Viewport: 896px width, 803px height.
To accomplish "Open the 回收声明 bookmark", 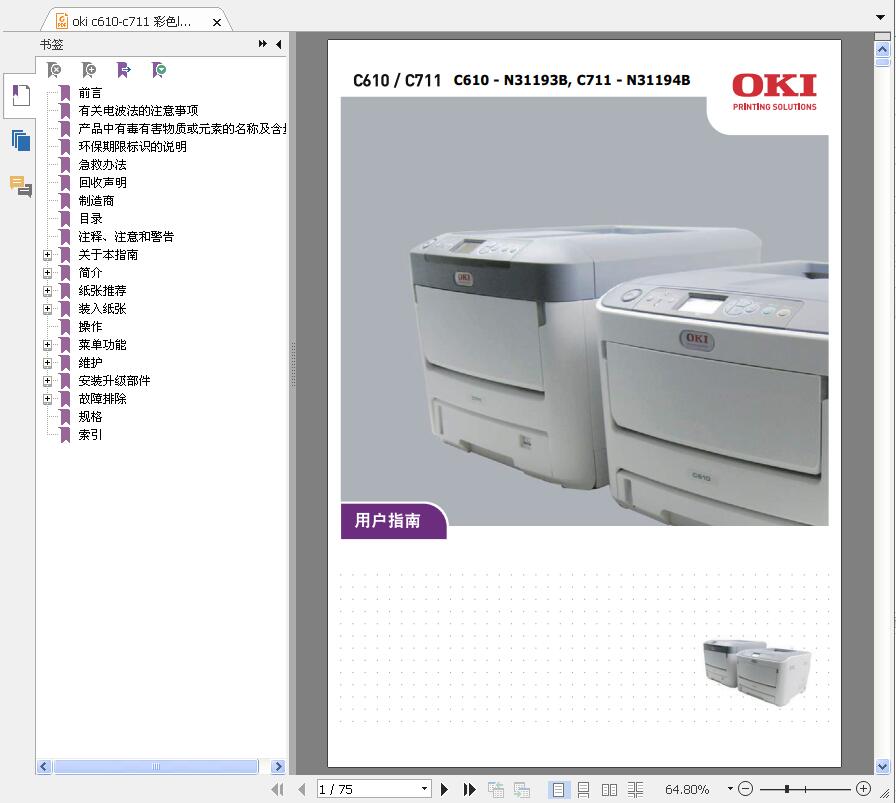I will click(x=102, y=182).
